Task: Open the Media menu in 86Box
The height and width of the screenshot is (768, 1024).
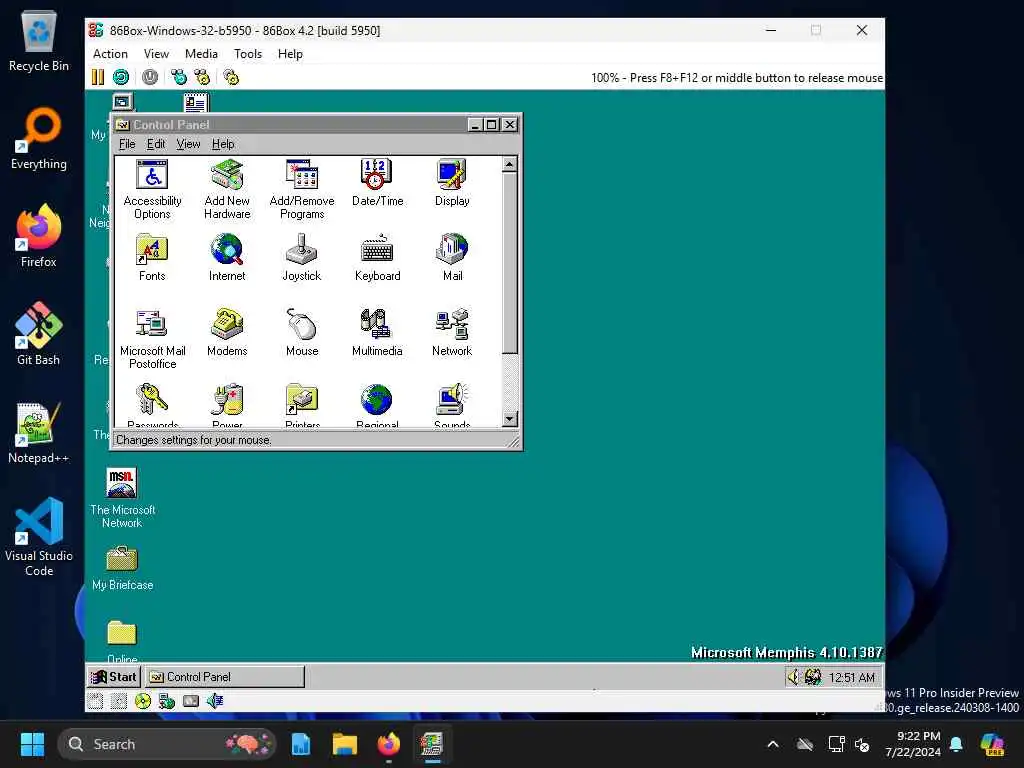Action: point(201,54)
